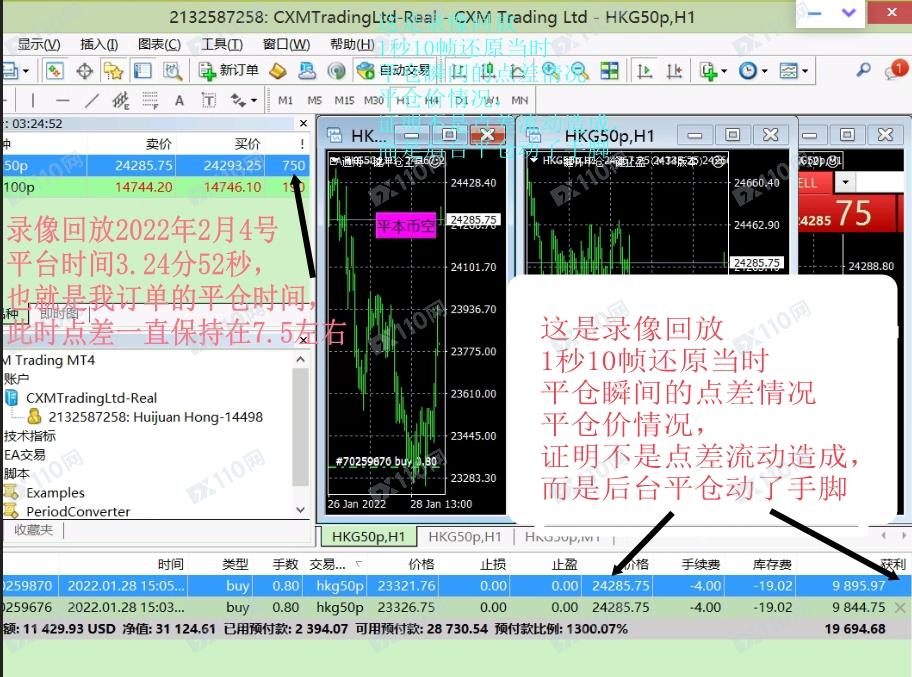Select CXMTradingLtd-Real in Navigator tree
The image size is (912, 677).
click(91, 398)
